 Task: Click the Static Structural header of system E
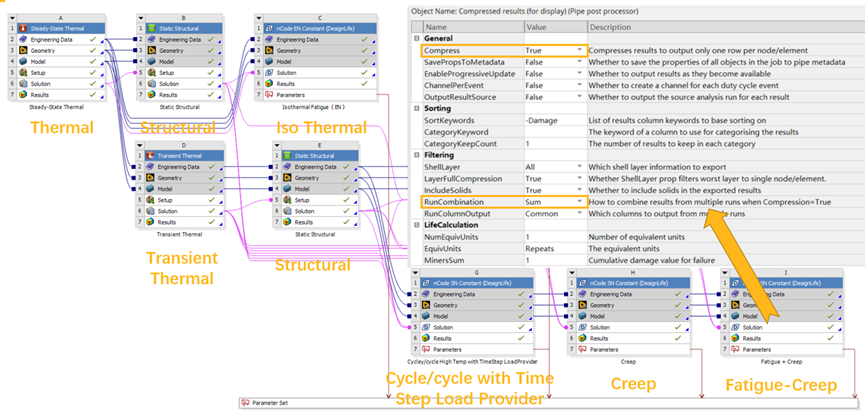point(320,156)
